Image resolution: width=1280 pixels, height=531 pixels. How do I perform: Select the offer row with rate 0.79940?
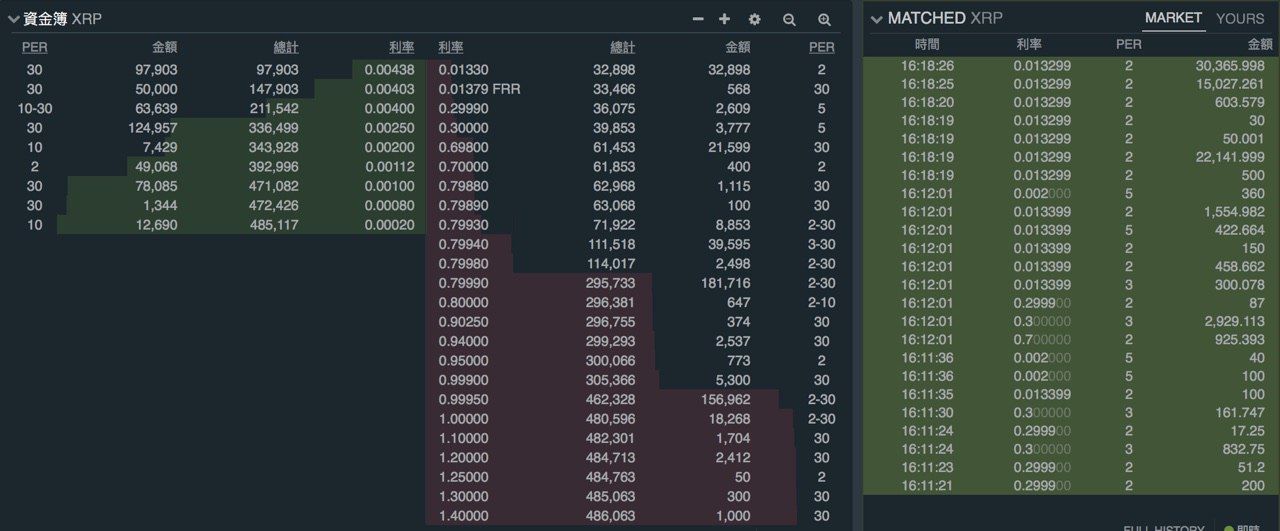638,244
